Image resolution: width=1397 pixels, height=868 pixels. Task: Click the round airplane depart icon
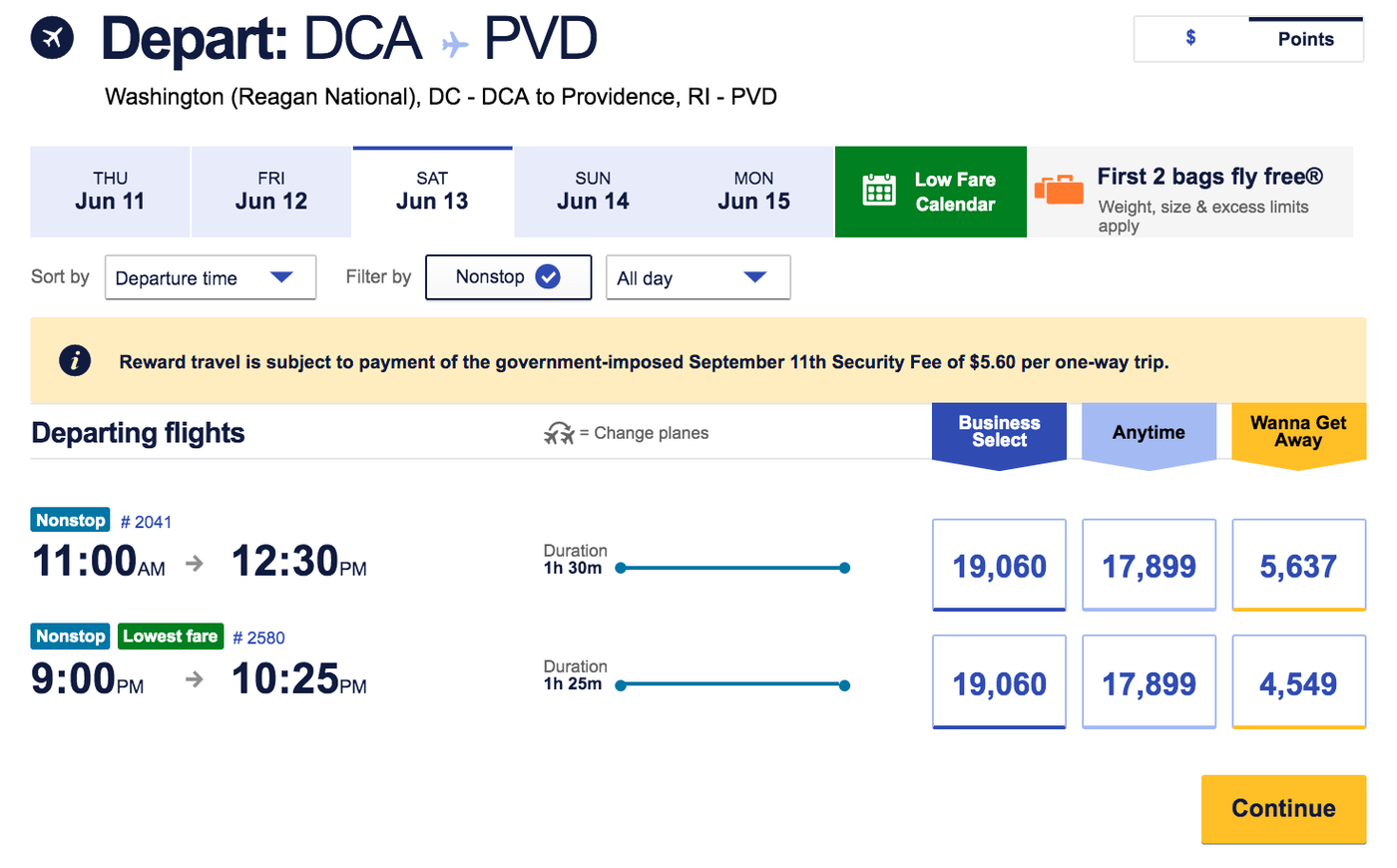52,39
